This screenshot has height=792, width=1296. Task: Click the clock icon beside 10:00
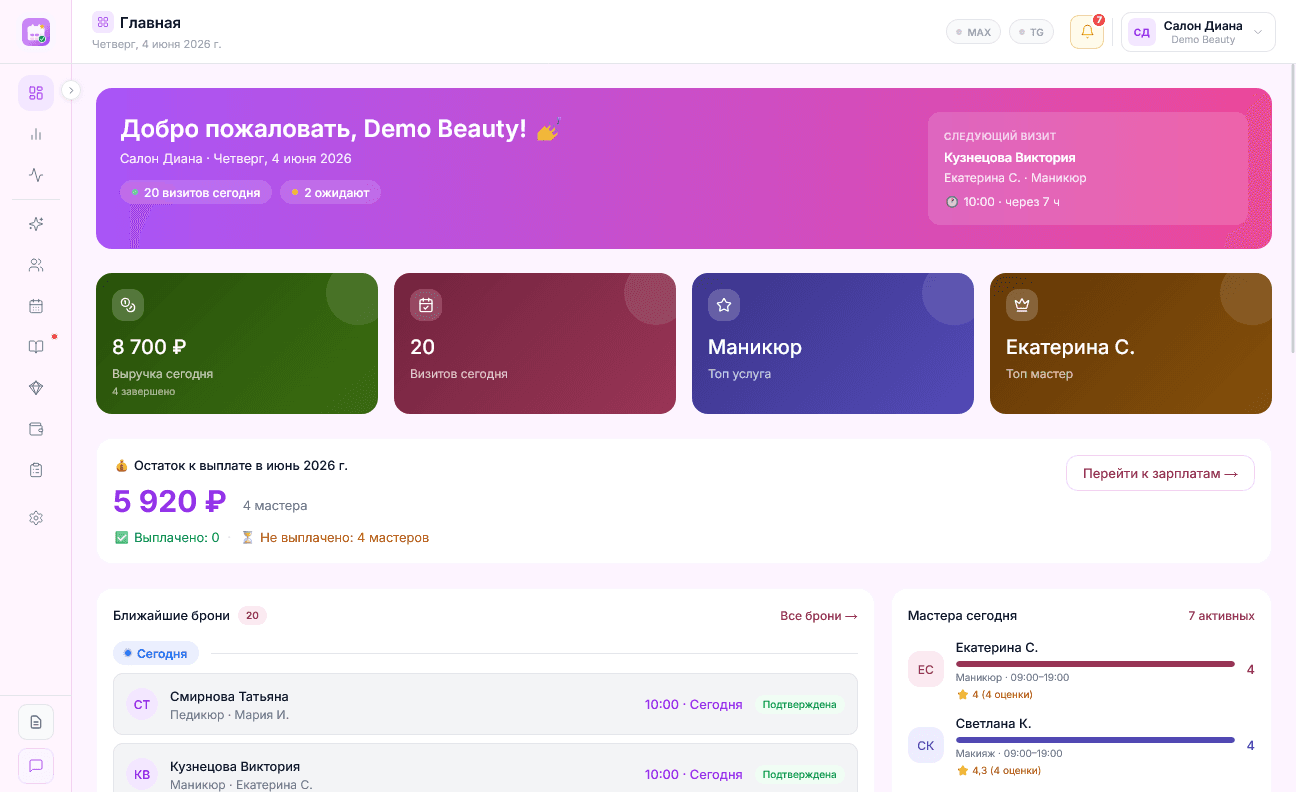tap(951, 202)
